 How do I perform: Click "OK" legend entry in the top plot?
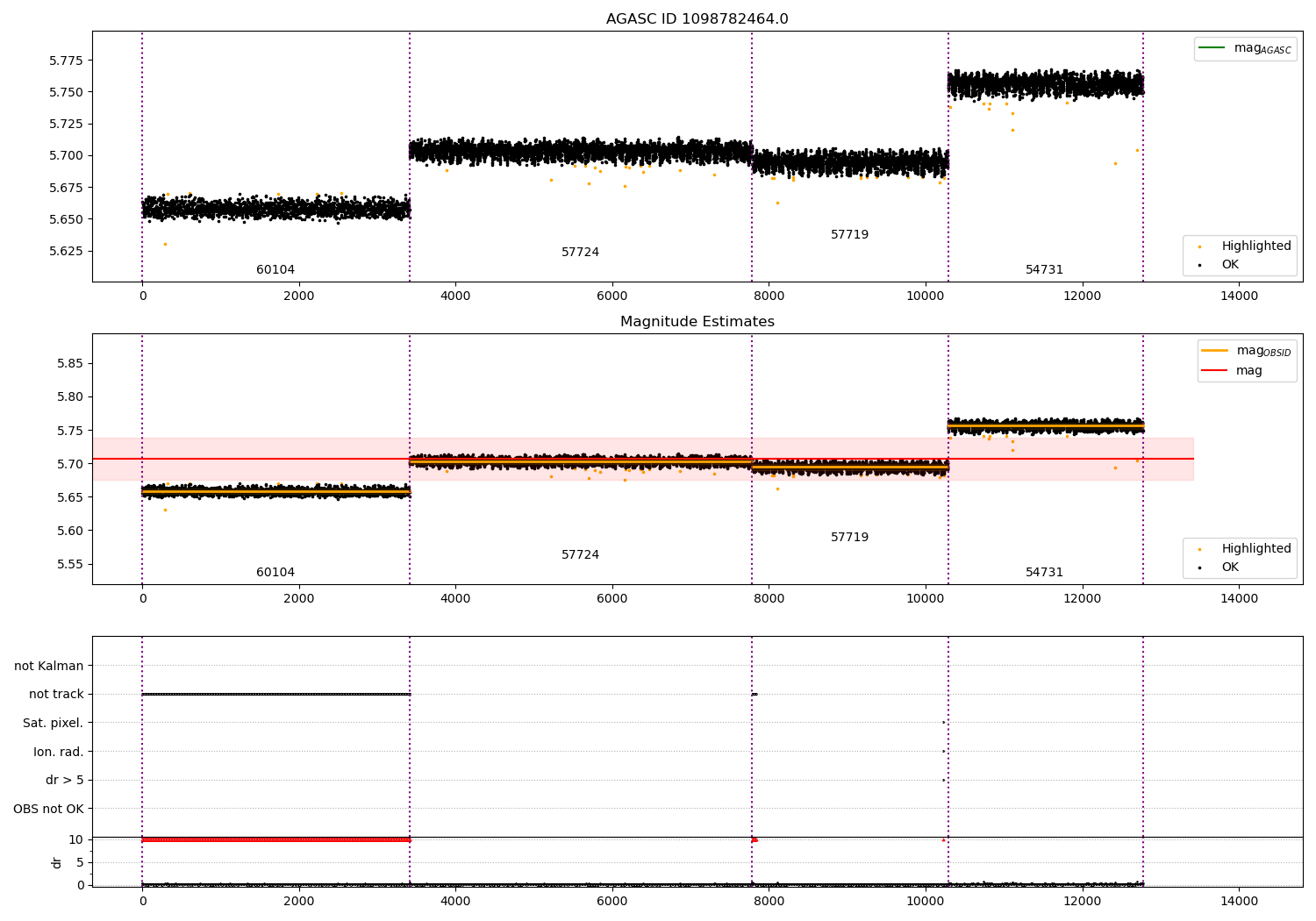(x=1230, y=264)
